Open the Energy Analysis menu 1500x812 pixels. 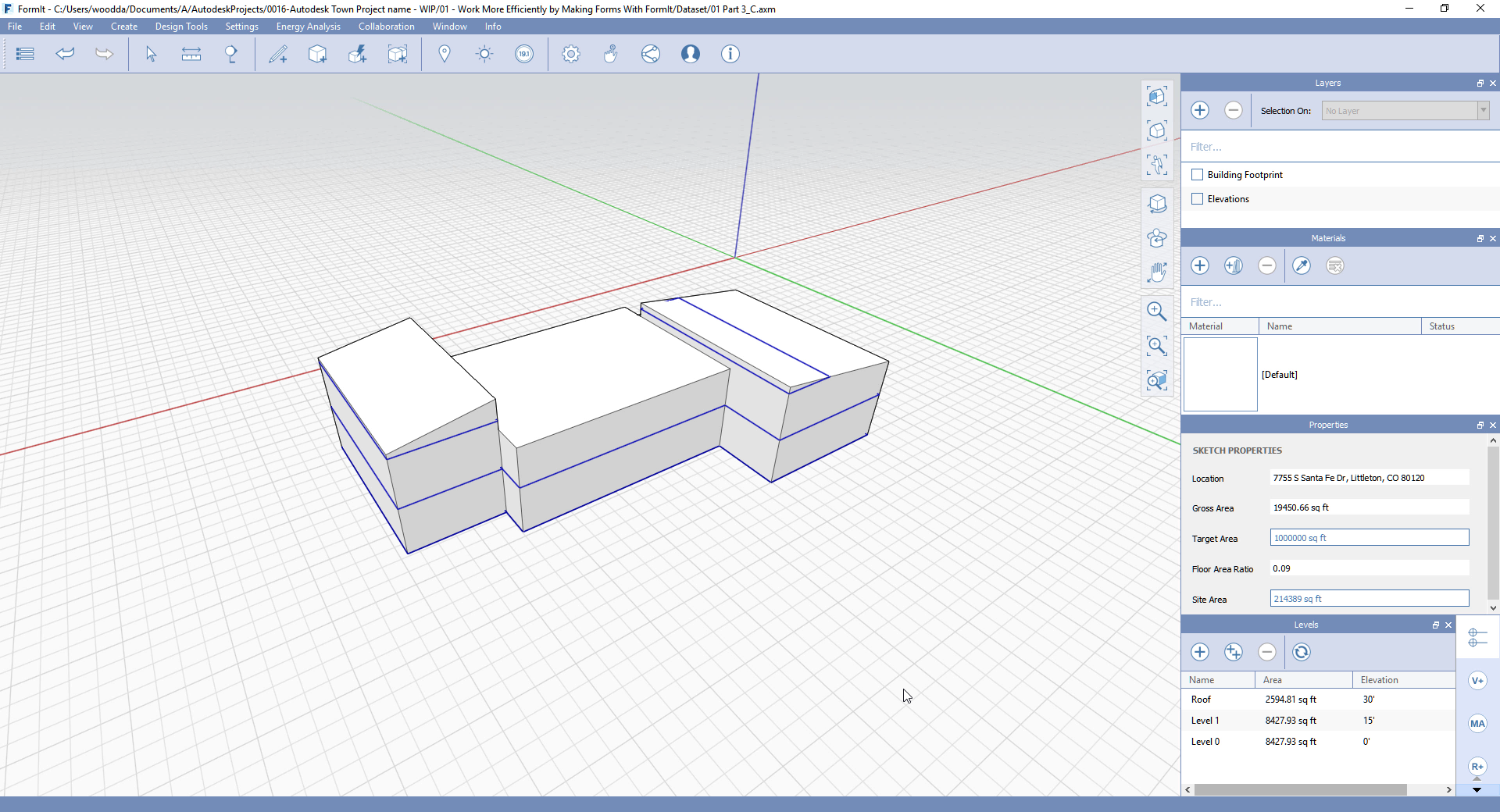(308, 27)
